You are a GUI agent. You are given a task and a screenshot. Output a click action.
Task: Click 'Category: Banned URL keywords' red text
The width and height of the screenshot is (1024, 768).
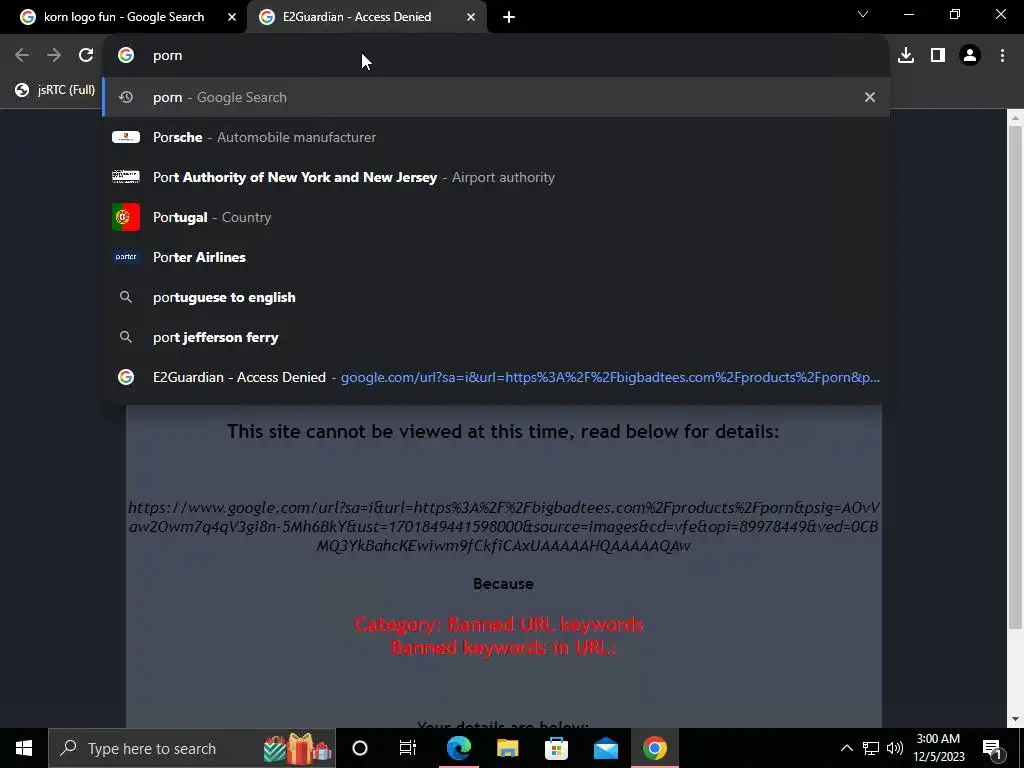(500, 624)
